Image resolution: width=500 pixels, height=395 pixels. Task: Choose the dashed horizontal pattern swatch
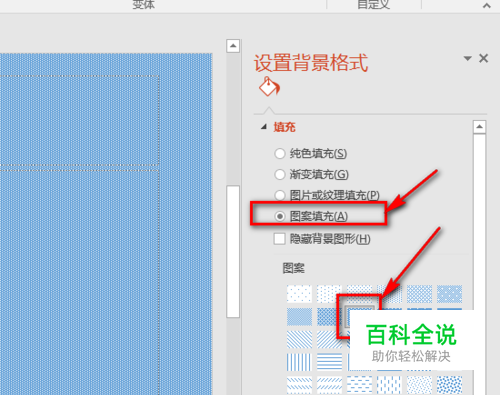[359, 385]
